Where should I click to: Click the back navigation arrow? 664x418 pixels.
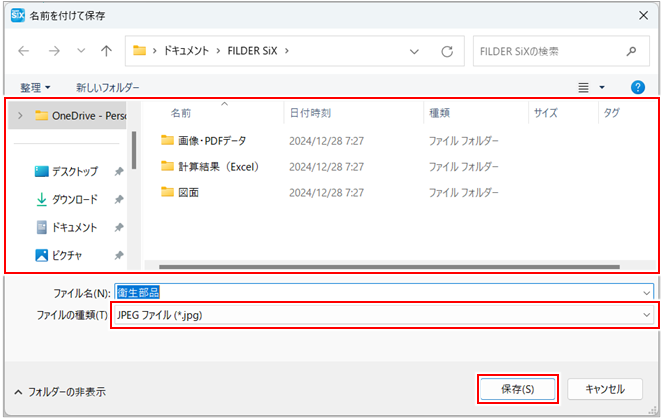24,50
